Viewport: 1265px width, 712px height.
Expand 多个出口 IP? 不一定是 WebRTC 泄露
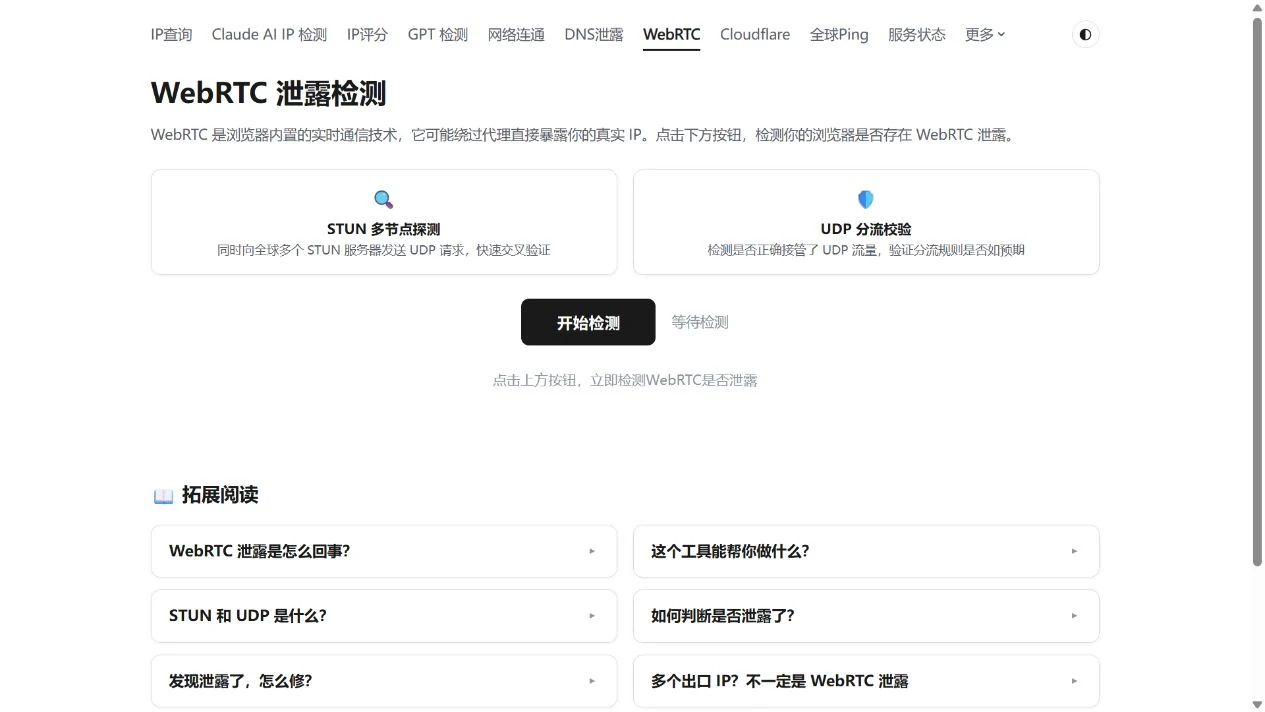pyautogui.click(x=866, y=681)
